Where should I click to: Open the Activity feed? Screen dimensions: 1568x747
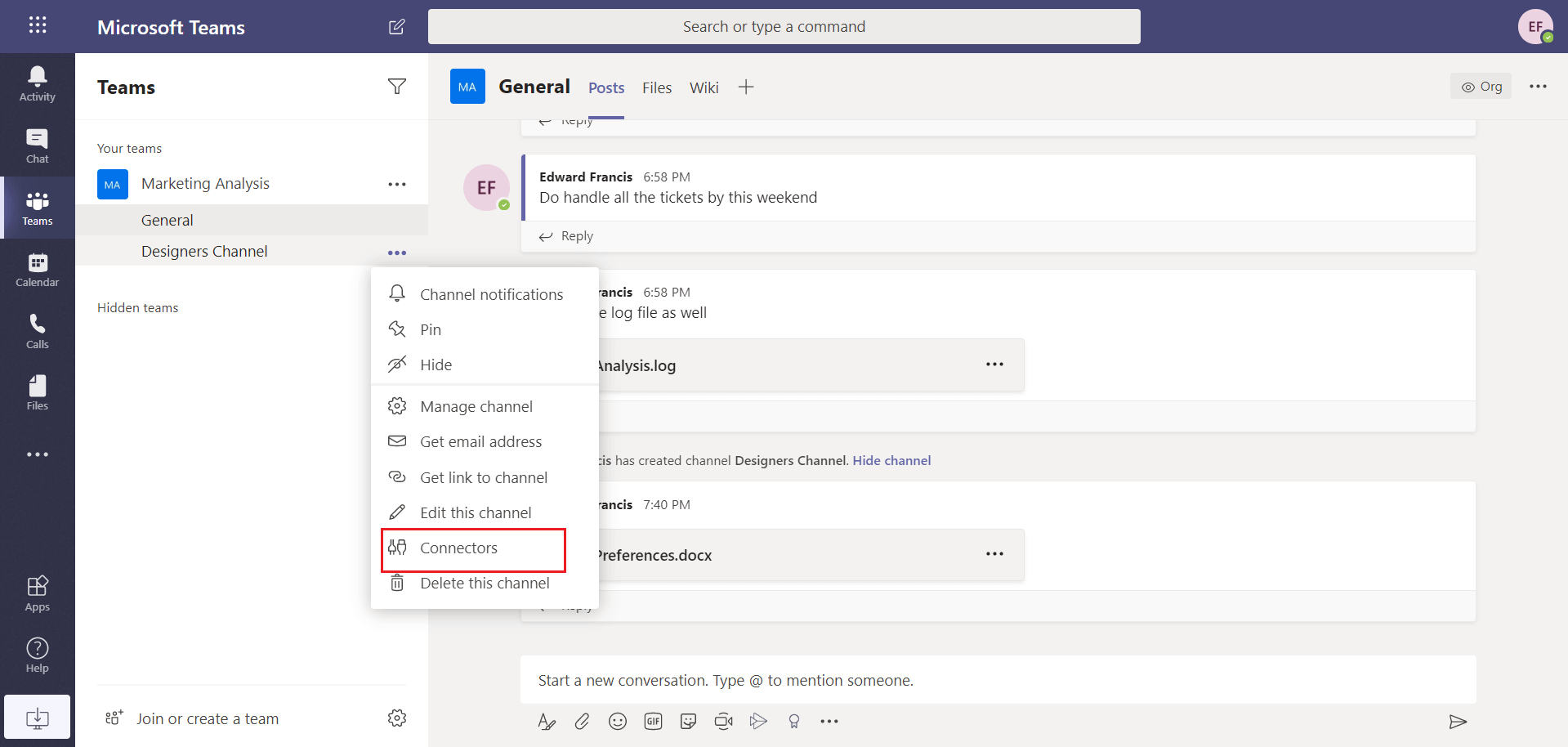(37, 83)
